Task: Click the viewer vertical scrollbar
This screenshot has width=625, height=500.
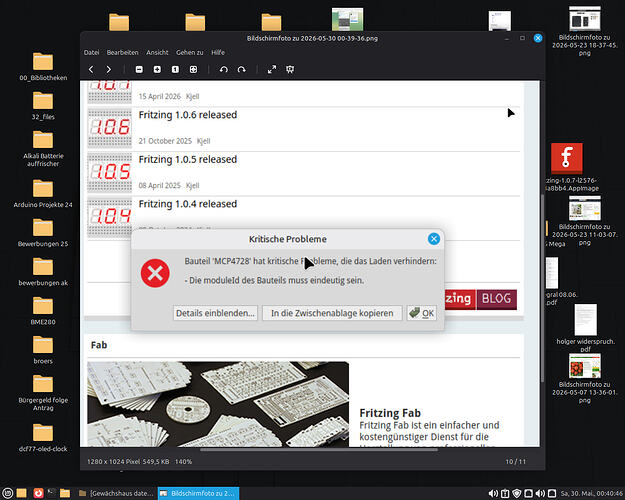Action: pos(542,289)
